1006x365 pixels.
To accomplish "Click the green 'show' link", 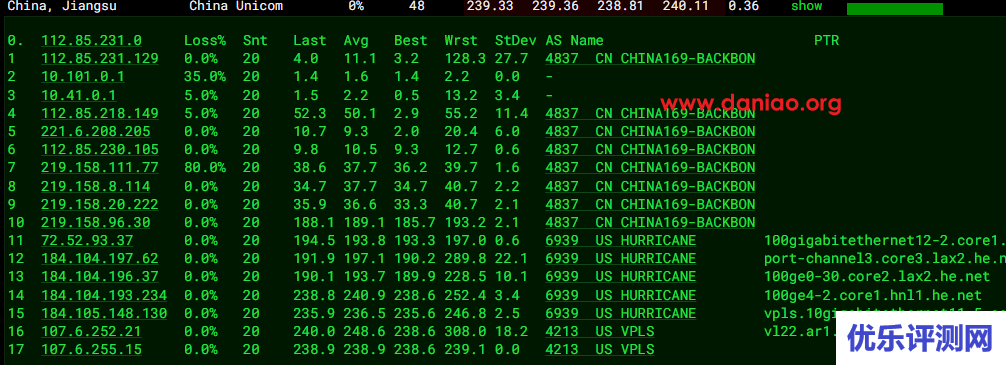I will pyautogui.click(x=806, y=6).
